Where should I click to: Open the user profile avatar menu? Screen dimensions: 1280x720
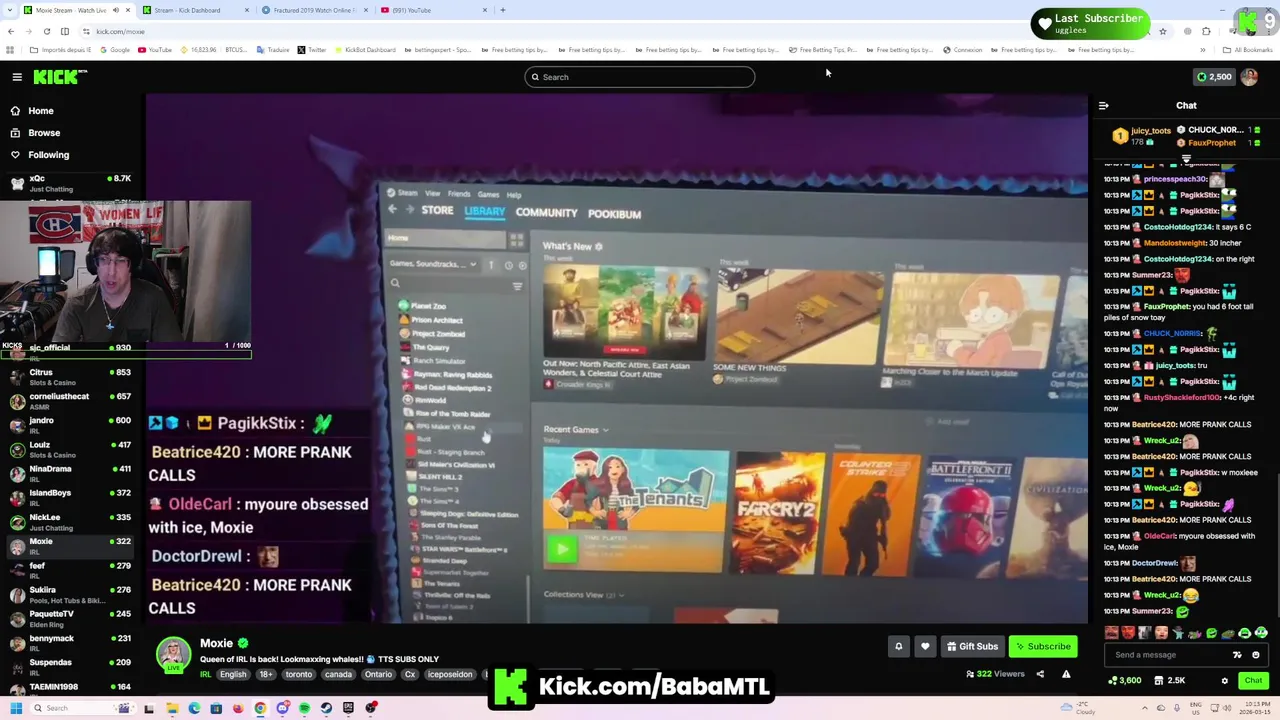[1249, 77]
